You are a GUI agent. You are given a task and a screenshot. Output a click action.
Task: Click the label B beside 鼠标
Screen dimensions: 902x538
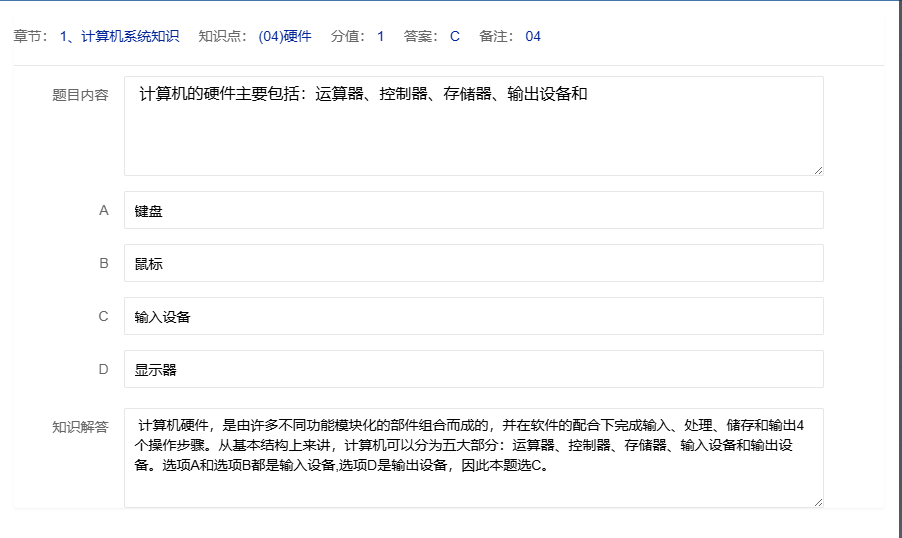(103, 264)
